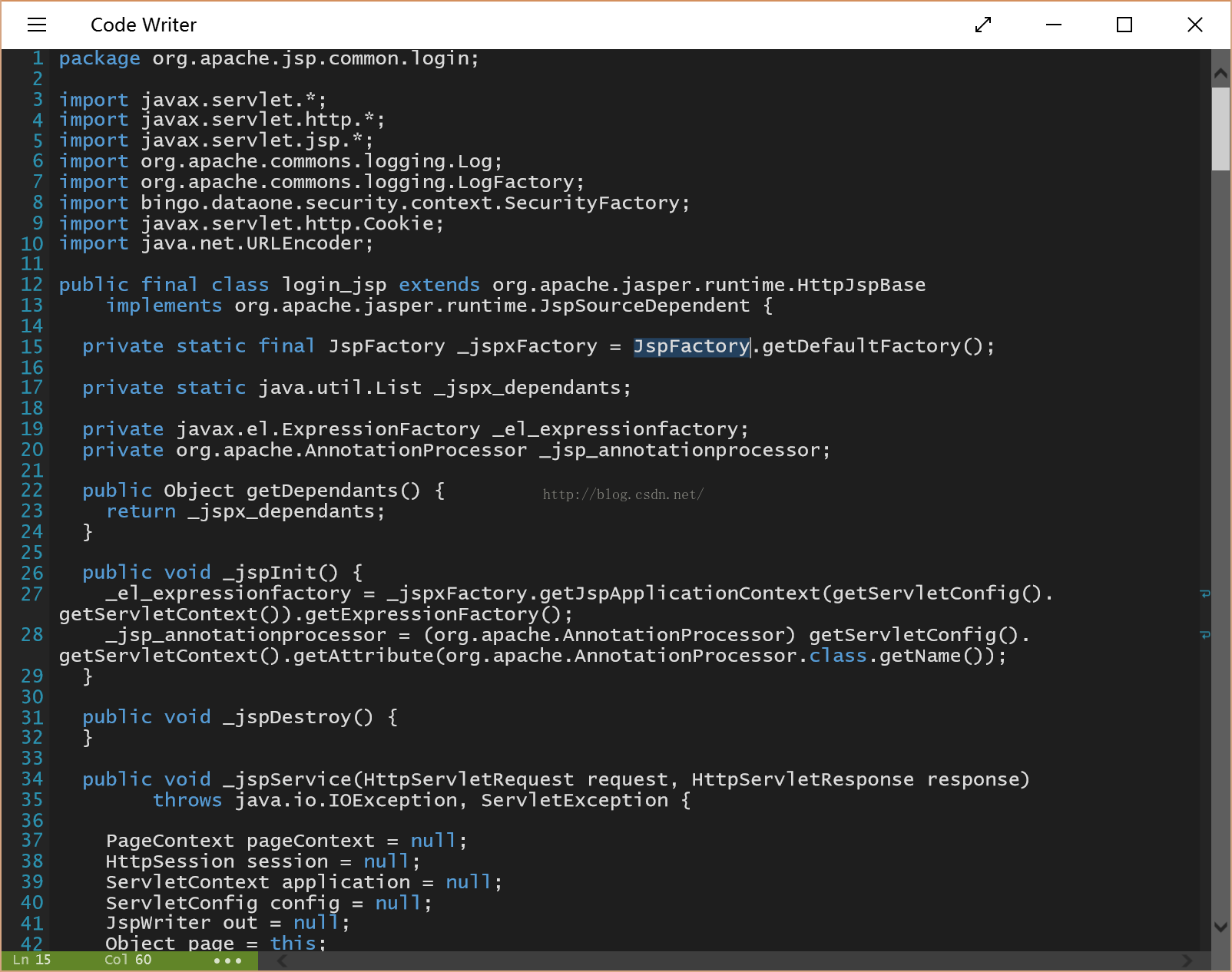The width and height of the screenshot is (1232, 972).
Task: Click vertical scrollbar up arrow
Action: 1220,74
